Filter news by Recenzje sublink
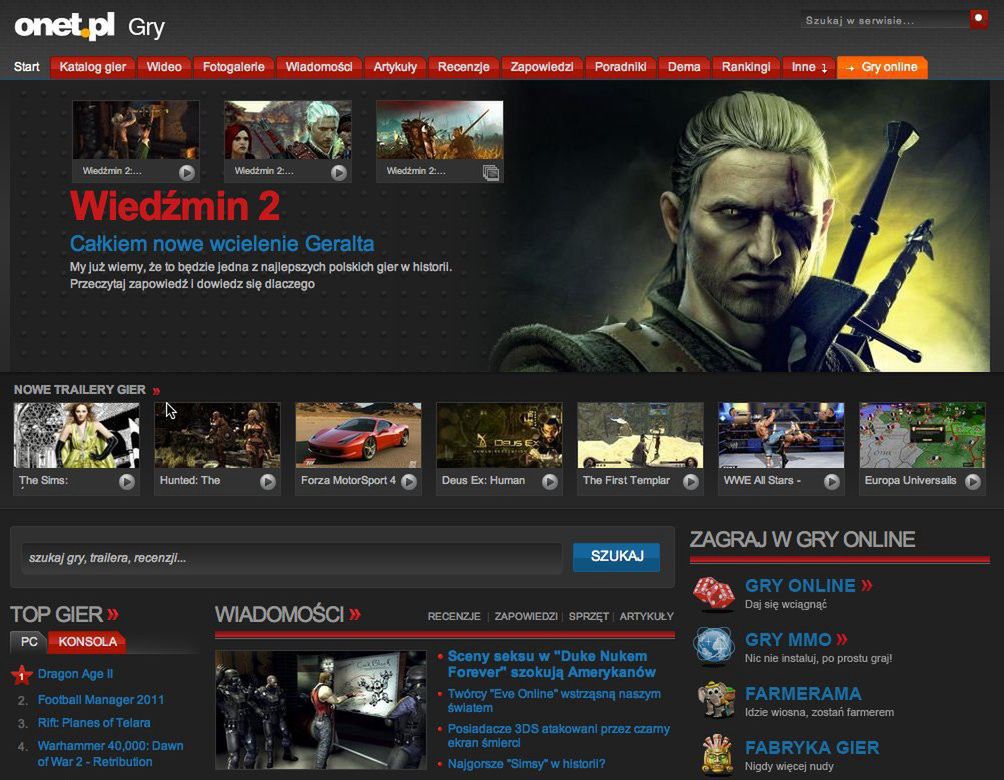1004x780 pixels. [x=454, y=616]
